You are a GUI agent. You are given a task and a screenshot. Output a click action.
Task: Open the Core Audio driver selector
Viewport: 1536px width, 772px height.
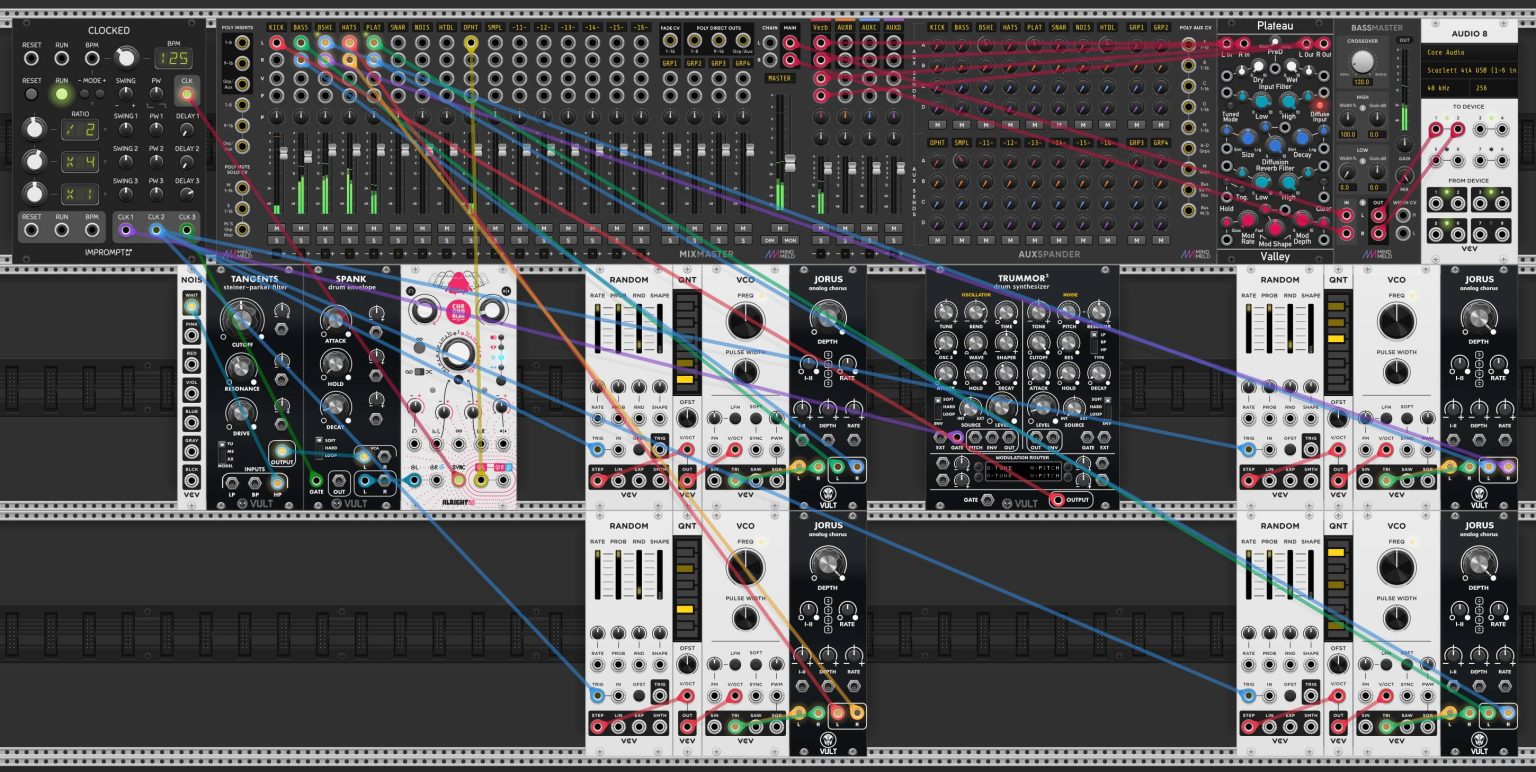click(x=1468, y=50)
